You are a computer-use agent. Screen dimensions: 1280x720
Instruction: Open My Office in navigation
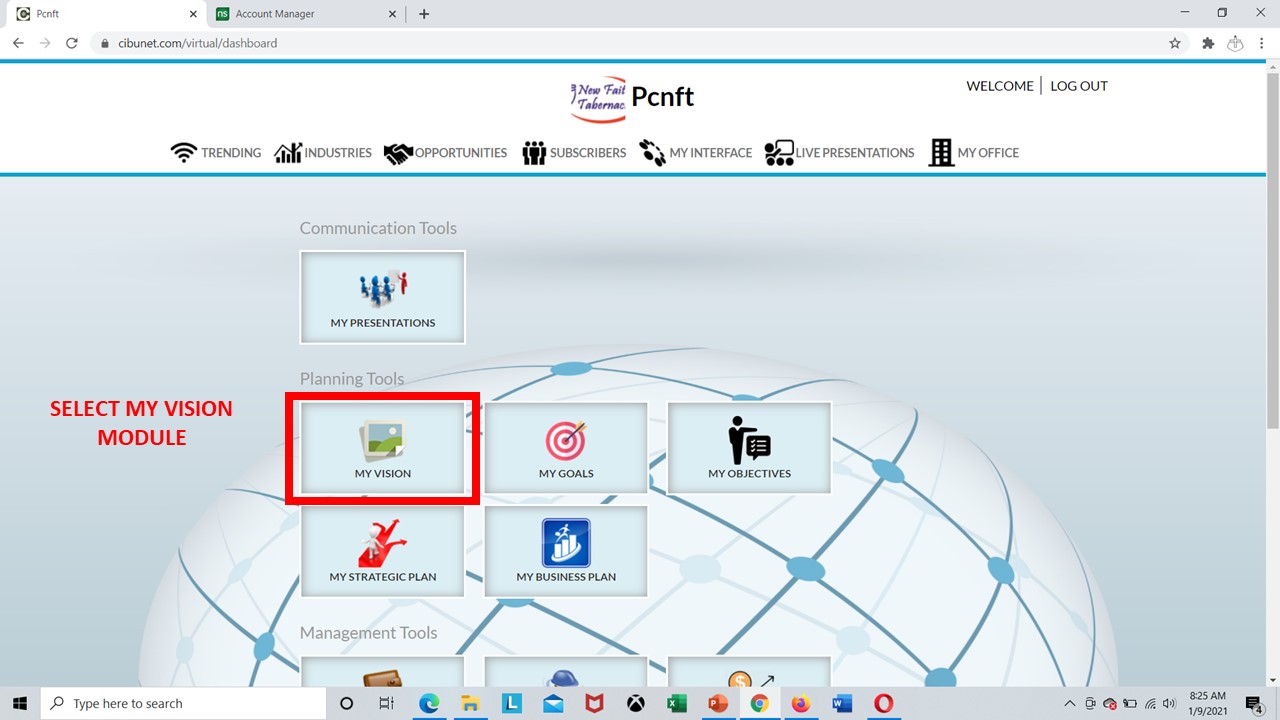tap(974, 153)
